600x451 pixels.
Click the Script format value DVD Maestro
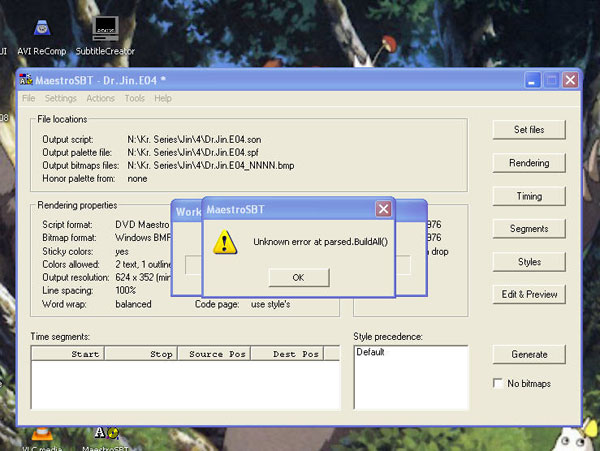click(x=142, y=225)
